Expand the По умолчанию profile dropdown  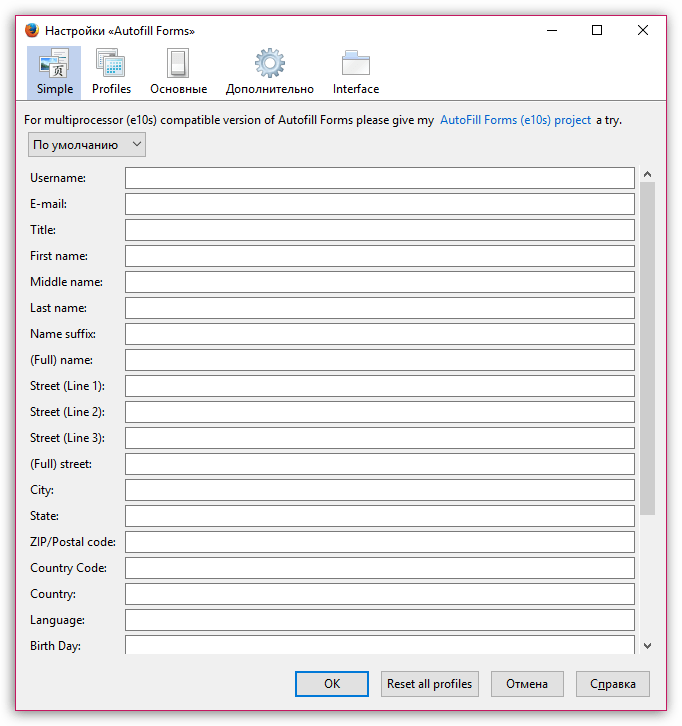(88, 145)
